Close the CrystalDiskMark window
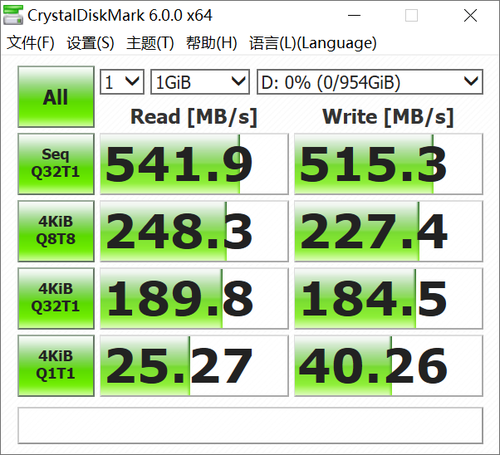This screenshot has width=500, height=455. [470, 15]
